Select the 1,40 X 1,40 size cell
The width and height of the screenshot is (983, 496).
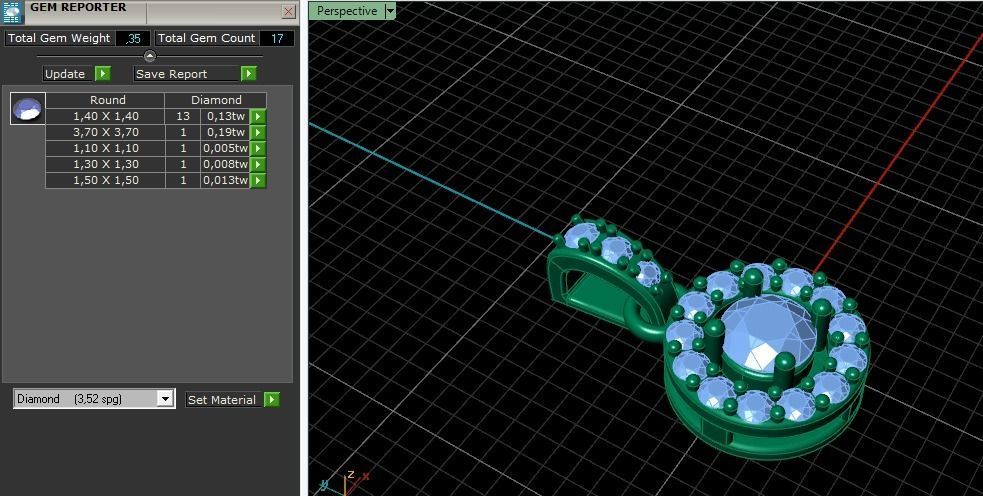(105, 117)
